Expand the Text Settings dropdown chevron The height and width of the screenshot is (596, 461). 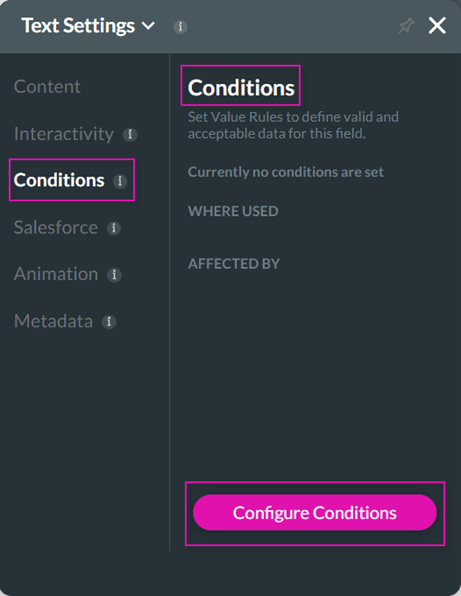coord(148,26)
